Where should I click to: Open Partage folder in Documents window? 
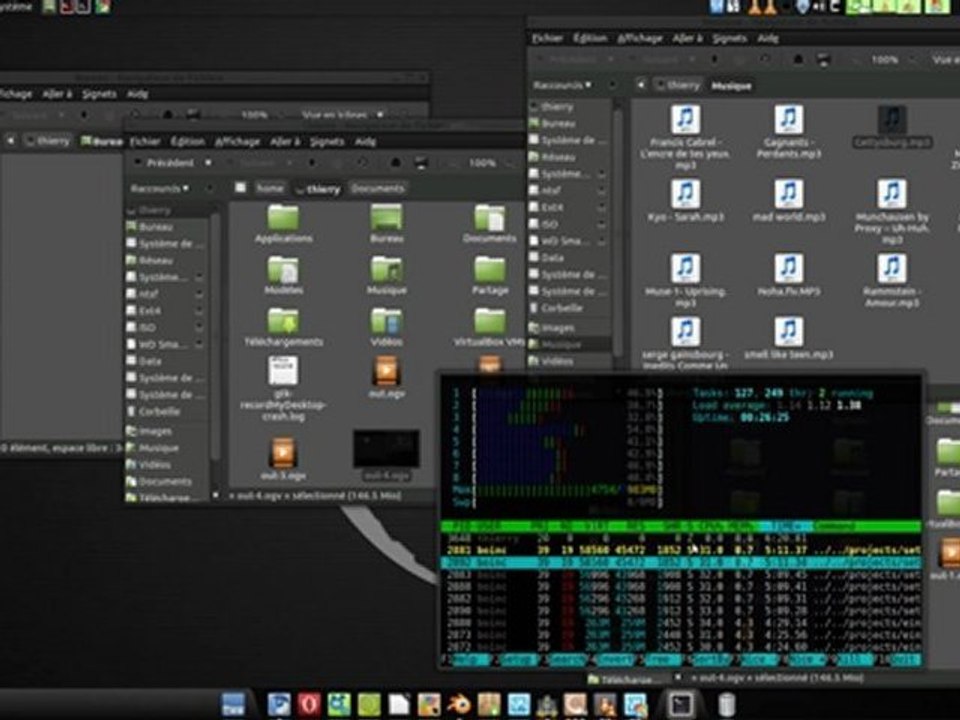490,276
